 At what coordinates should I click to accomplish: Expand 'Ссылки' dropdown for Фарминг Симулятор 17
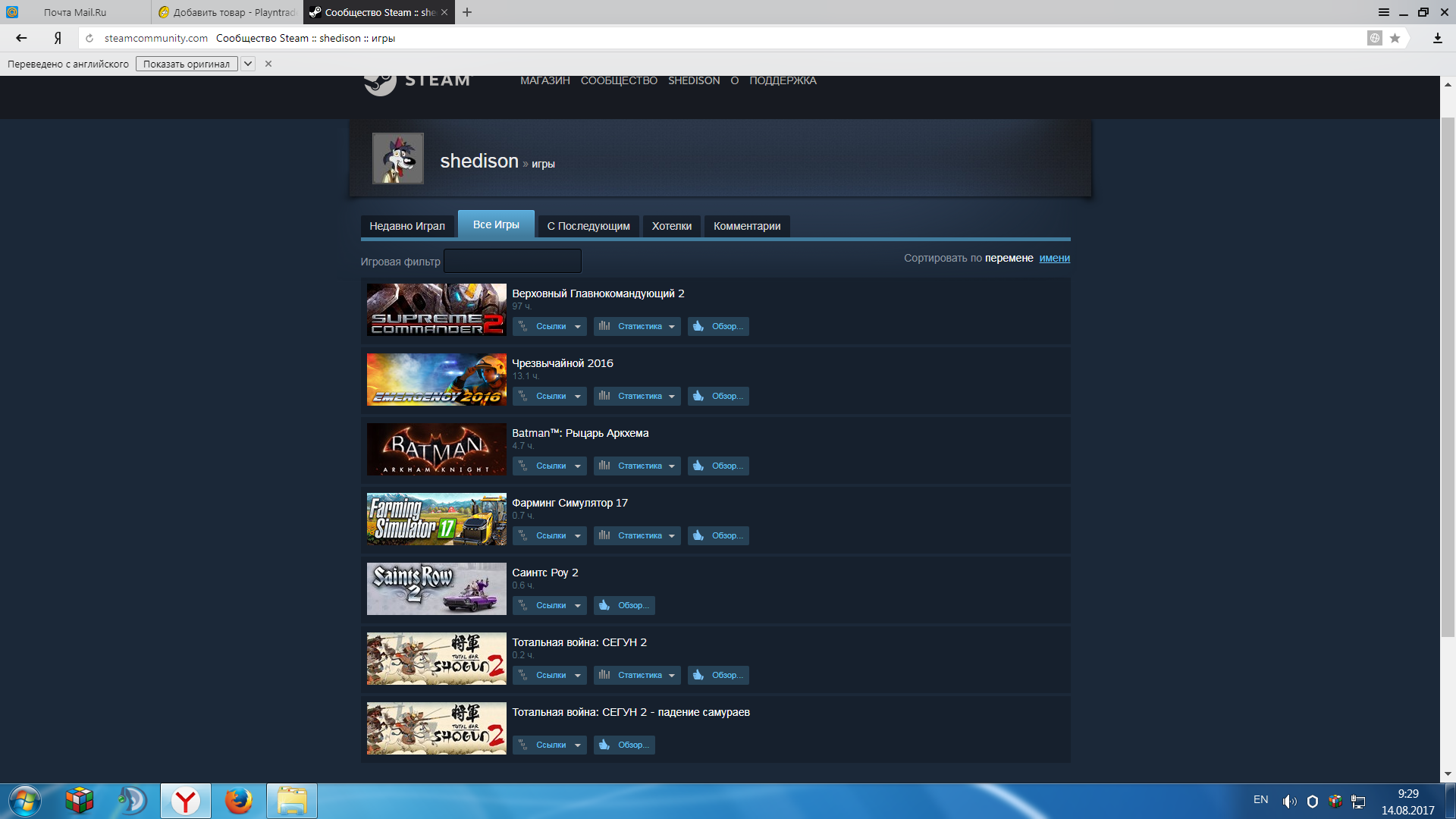pyautogui.click(x=550, y=535)
